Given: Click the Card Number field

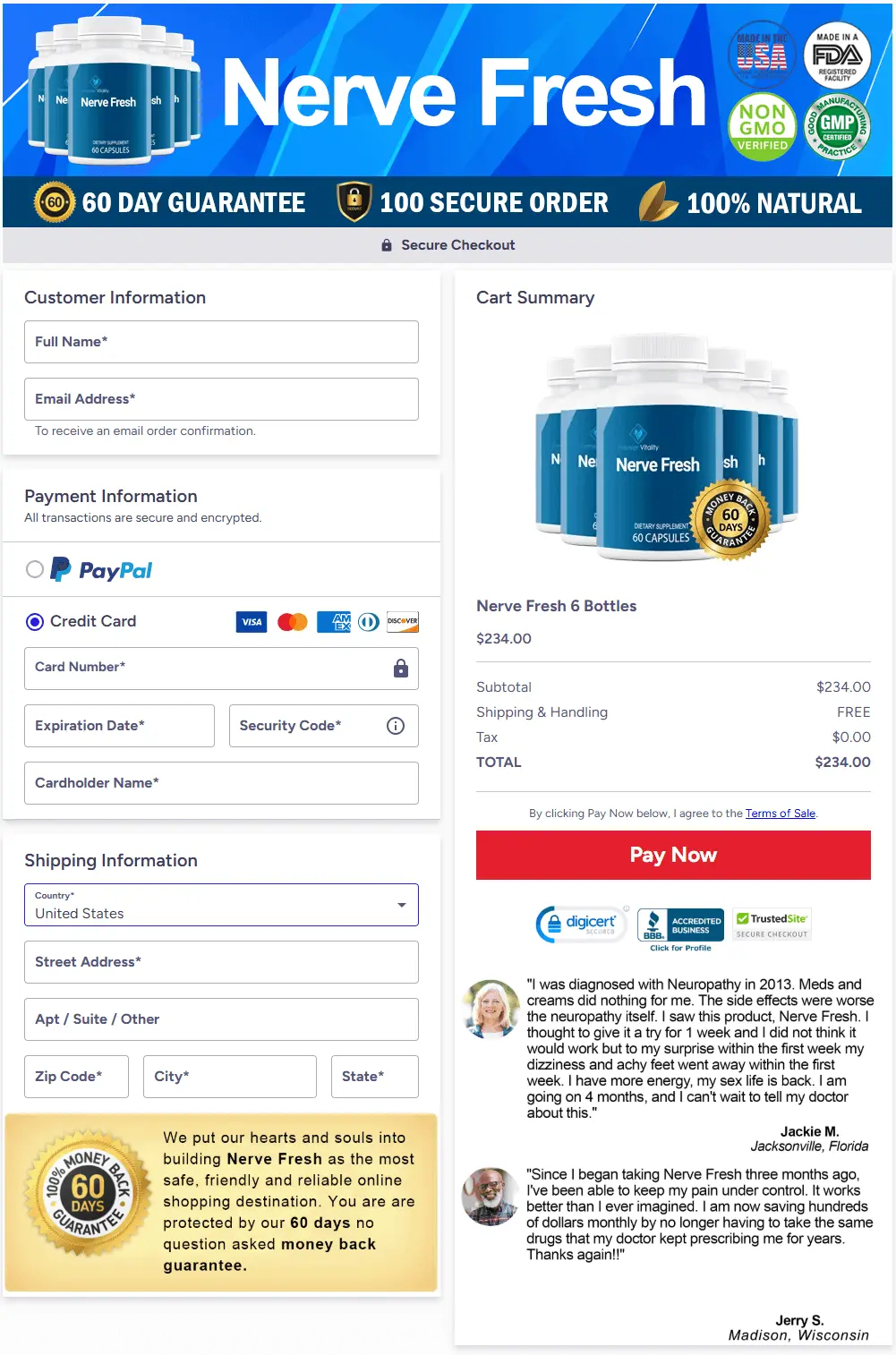Looking at the screenshot, I should tap(221, 669).
